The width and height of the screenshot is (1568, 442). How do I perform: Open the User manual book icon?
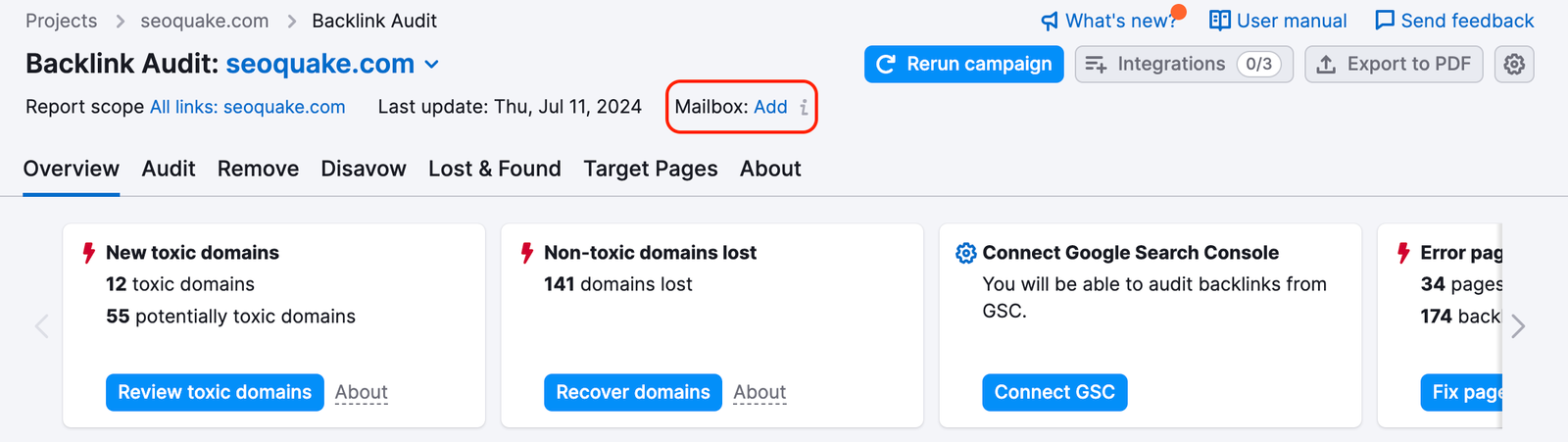(1219, 21)
